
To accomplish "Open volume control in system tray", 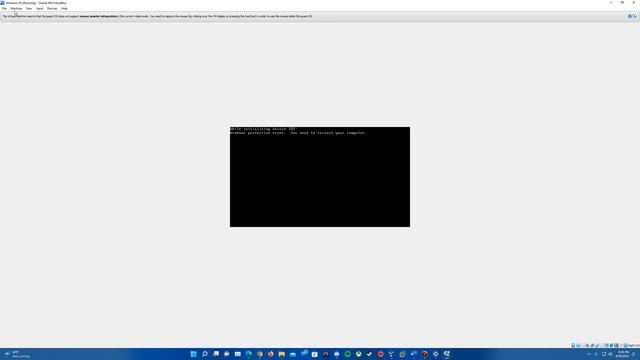I will pyautogui.click(x=610, y=354).
